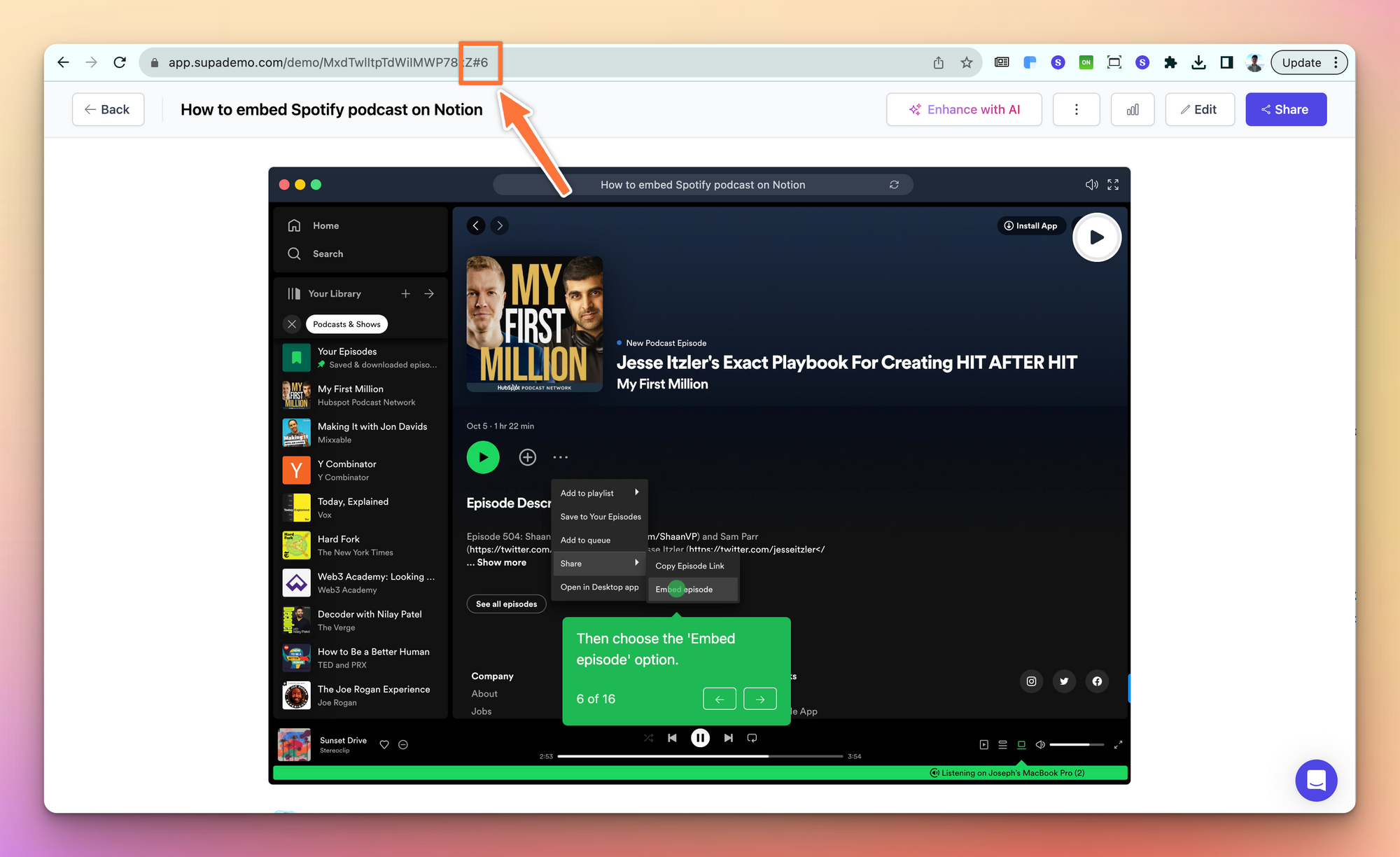Image resolution: width=1400 pixels, height=857 pixels.
Task: Reload the browser page
Action: pos(120,62)
